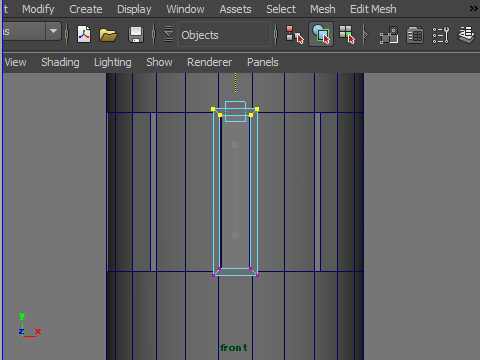Open the Display menu
This screenshot has width=480, height=360.
point(134,9)
